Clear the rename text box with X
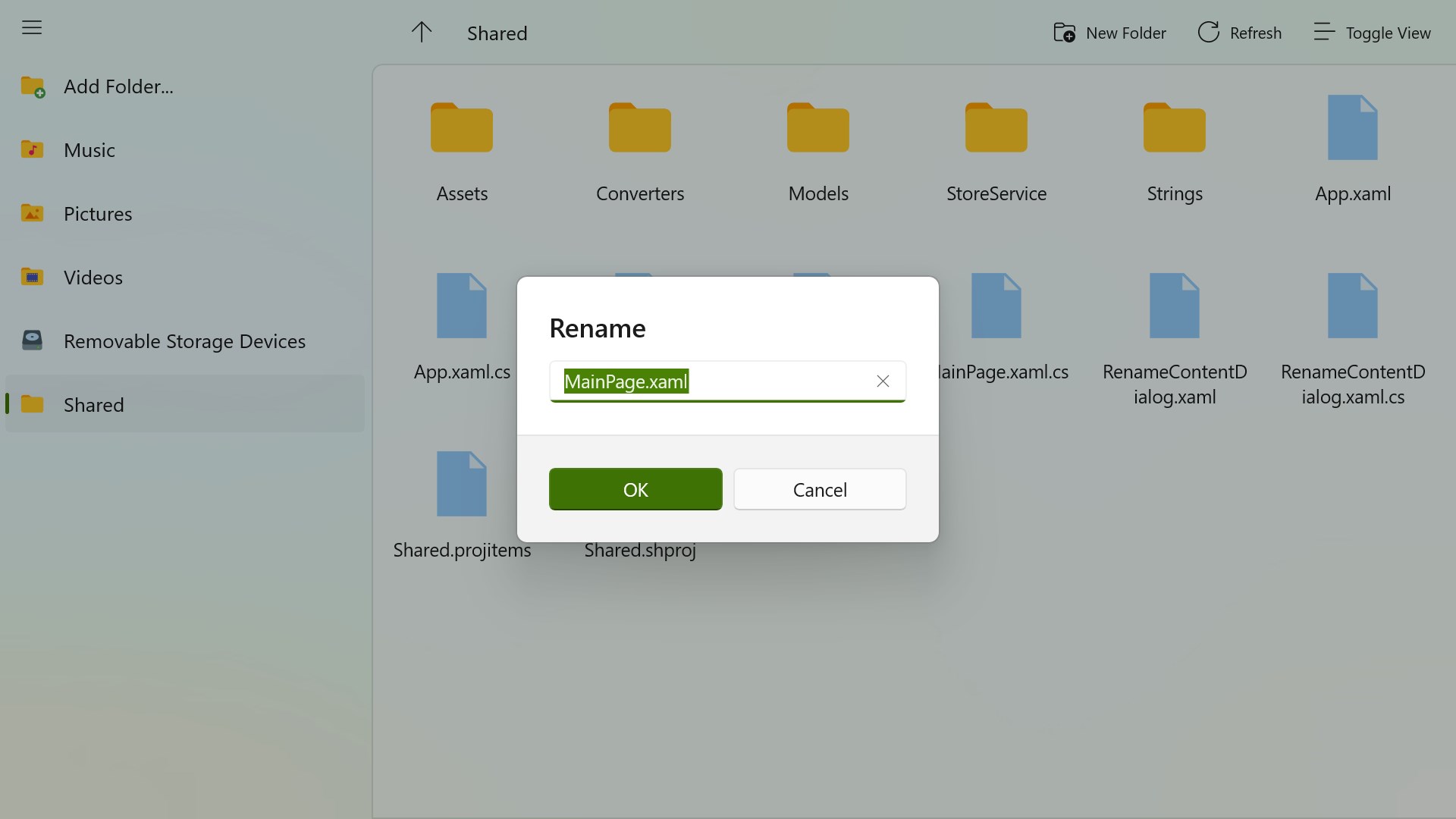The image size is (1456, 819). click(883, 381)
